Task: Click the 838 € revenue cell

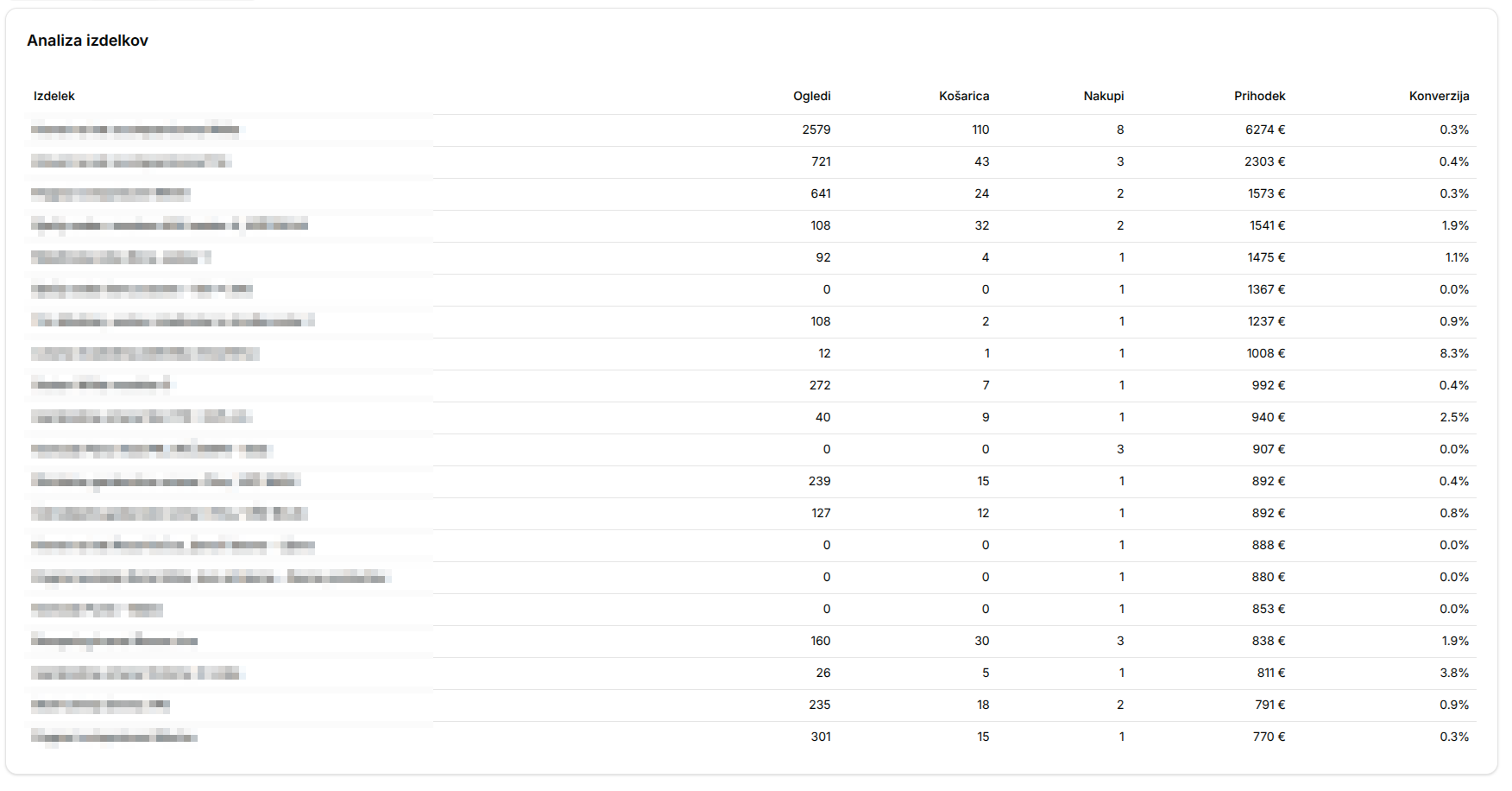Action: tap(1269, 641)
